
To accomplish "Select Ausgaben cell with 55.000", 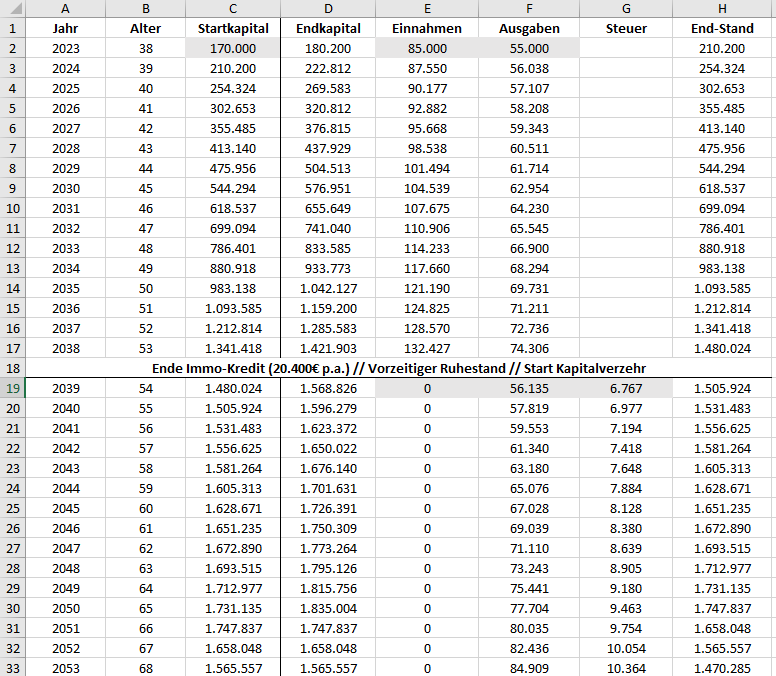I will [x=529, y=48].
